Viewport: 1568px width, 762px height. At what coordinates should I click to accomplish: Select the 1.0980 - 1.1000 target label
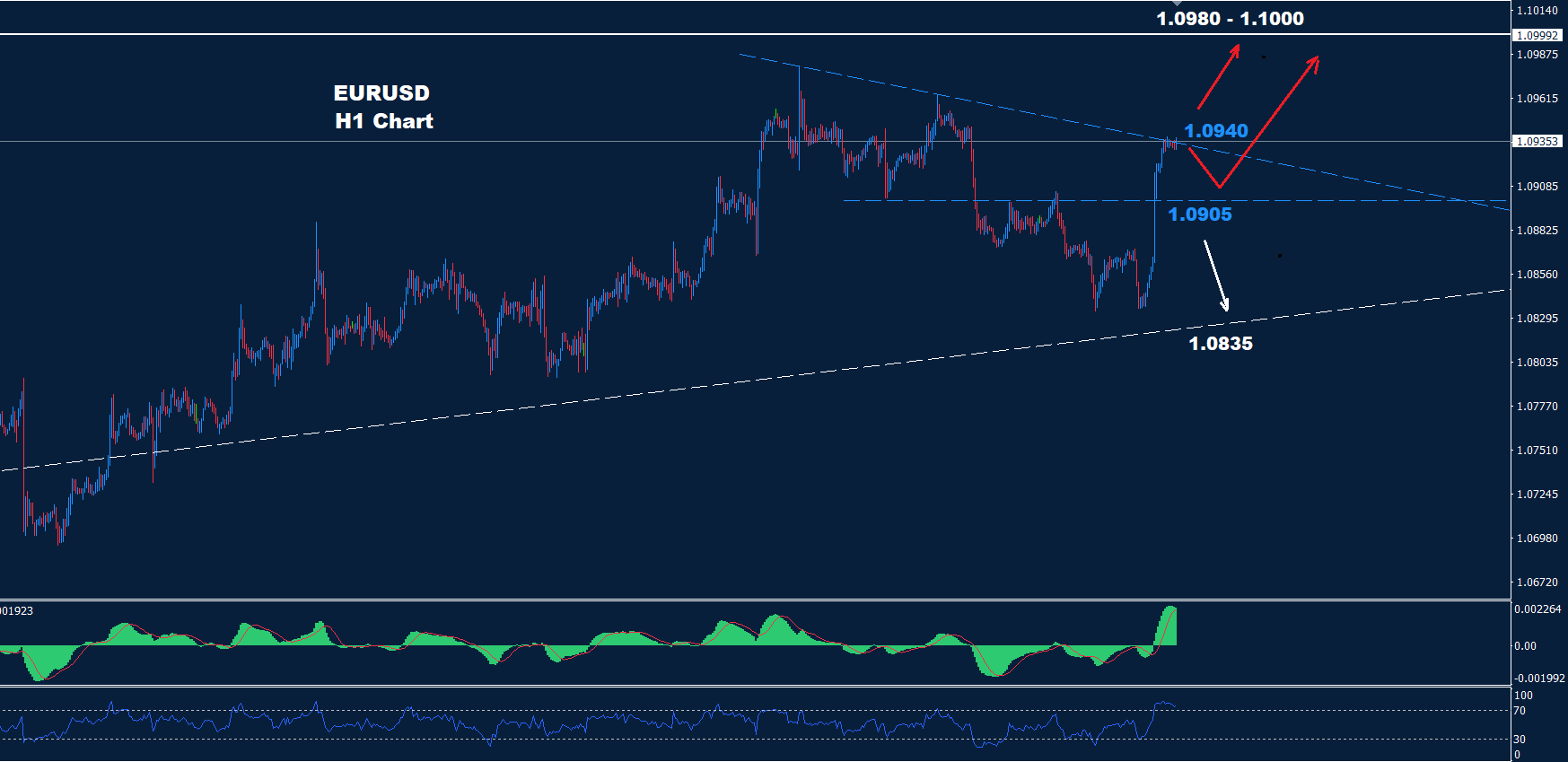[x=1230, y=19]
